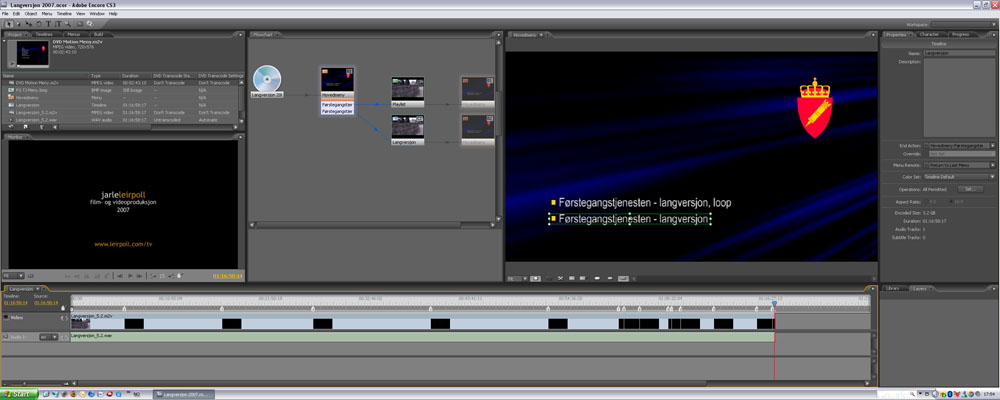Click the timeline playhead marker
1000x400 pixels.
(774, 304)
